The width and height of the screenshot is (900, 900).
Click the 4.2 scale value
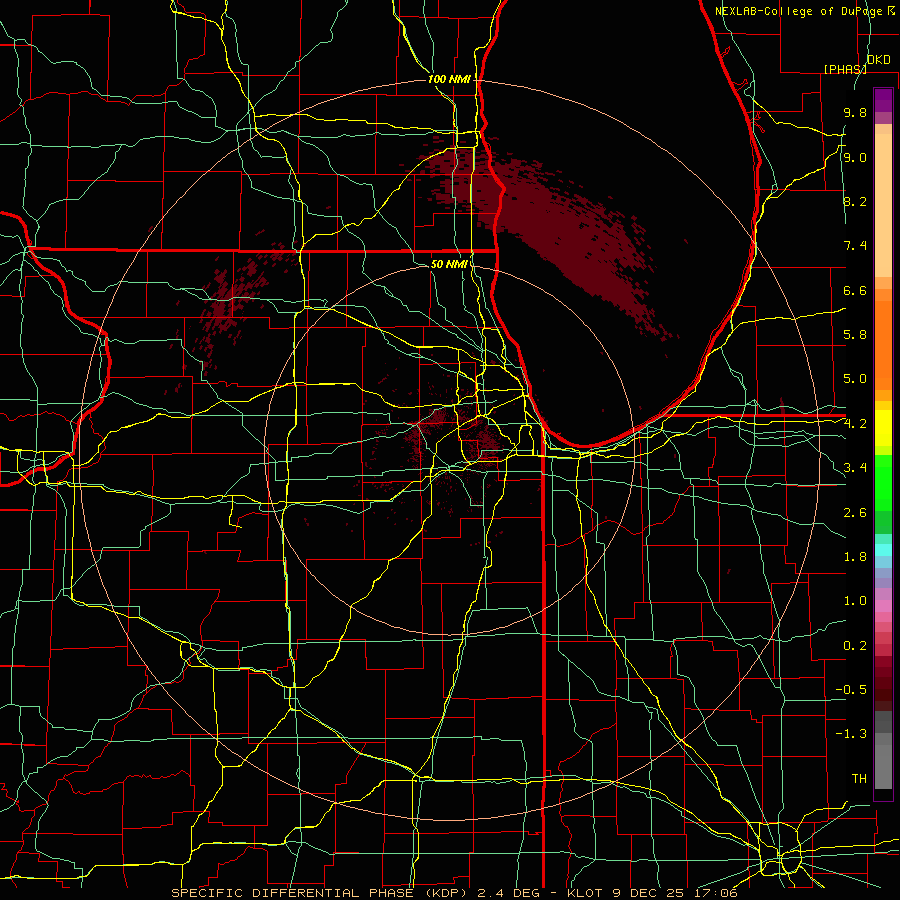coord(855,424)
